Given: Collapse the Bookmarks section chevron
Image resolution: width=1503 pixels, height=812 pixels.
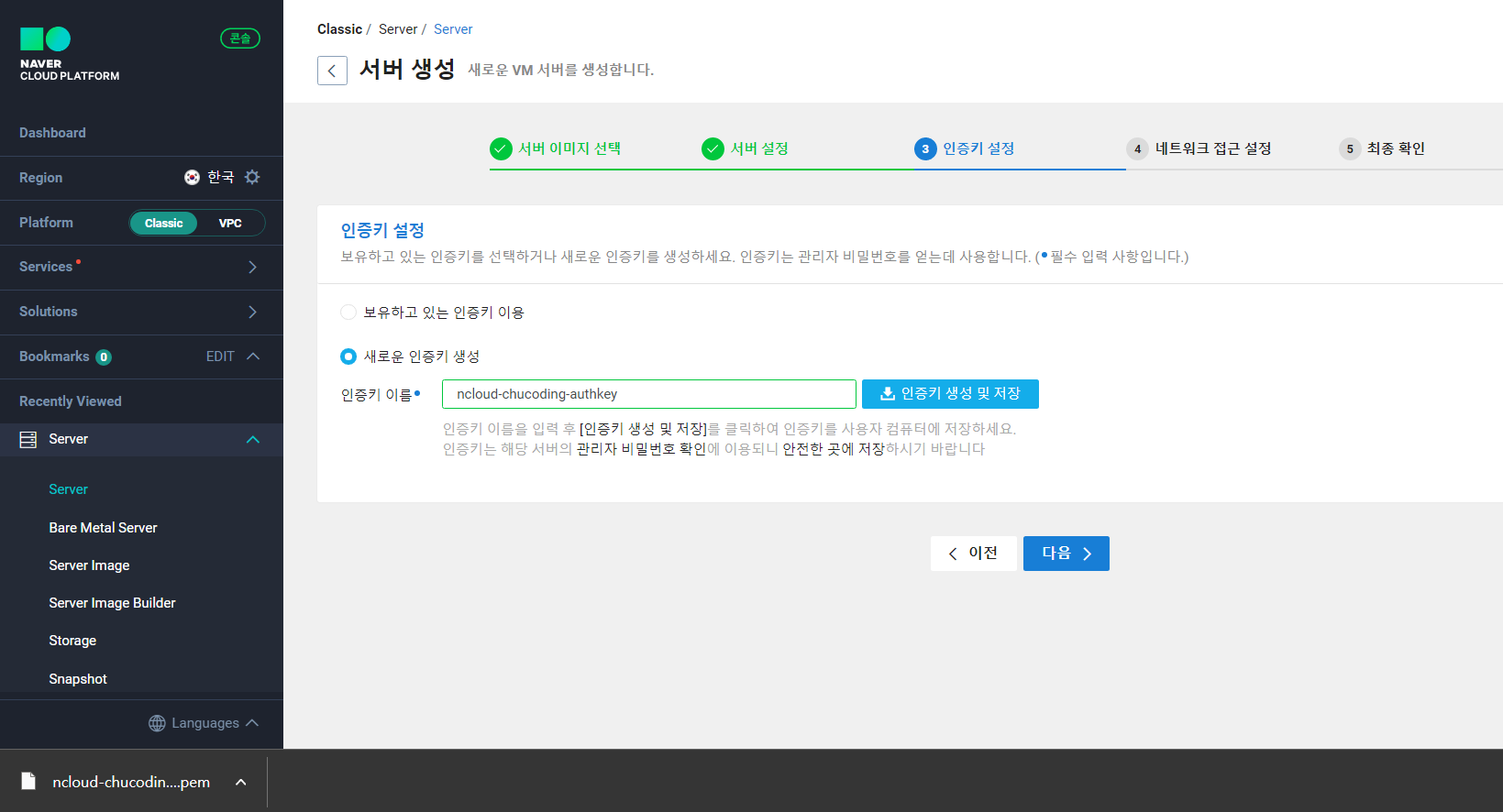Looking at the screenshot, I should 253,357.
